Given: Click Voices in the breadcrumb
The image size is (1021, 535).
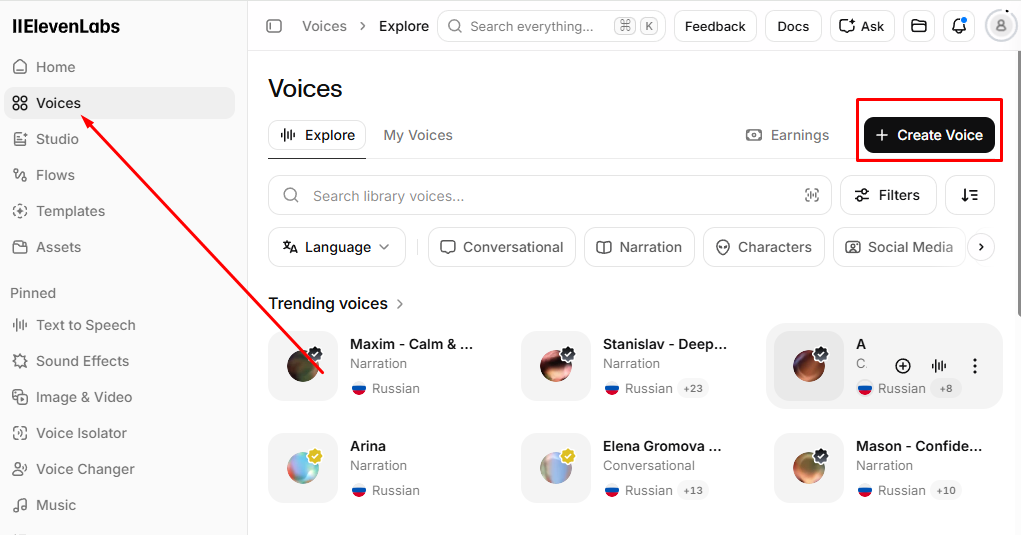Looking at the screenshot, I should click(324, 26).
